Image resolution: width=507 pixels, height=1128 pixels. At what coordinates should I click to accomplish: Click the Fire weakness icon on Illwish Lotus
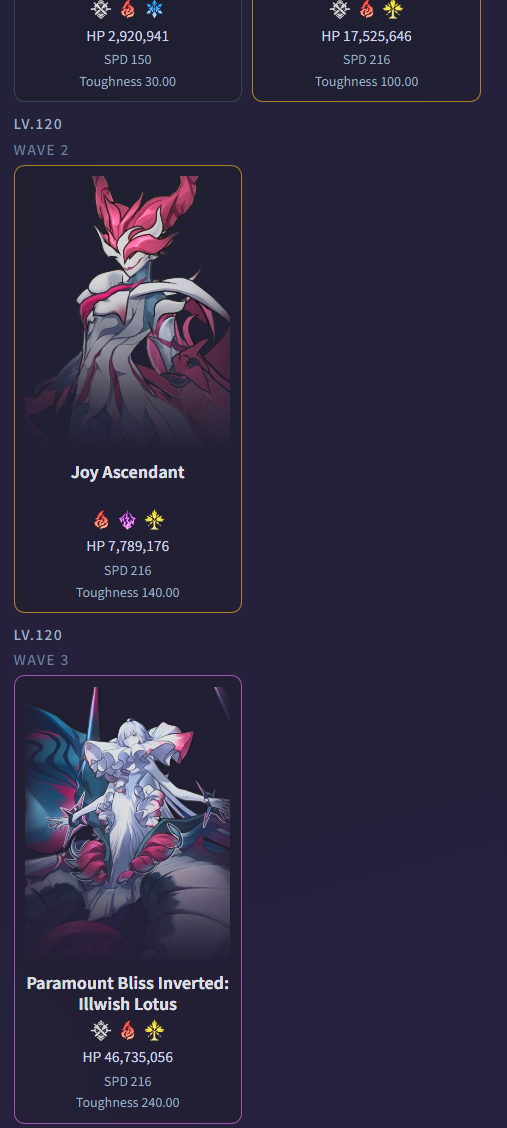(x=127, y=1031)
